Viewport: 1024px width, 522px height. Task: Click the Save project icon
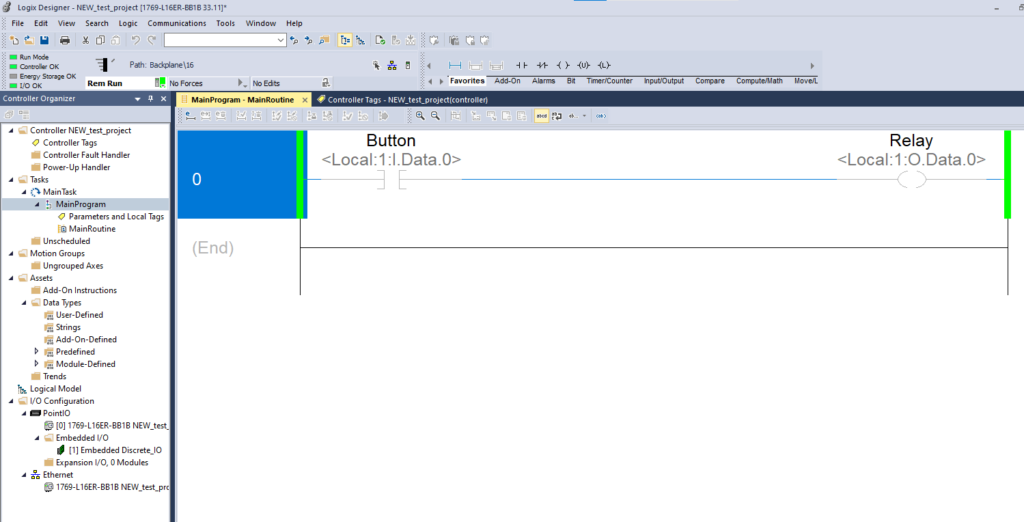(x=44, y=40)
